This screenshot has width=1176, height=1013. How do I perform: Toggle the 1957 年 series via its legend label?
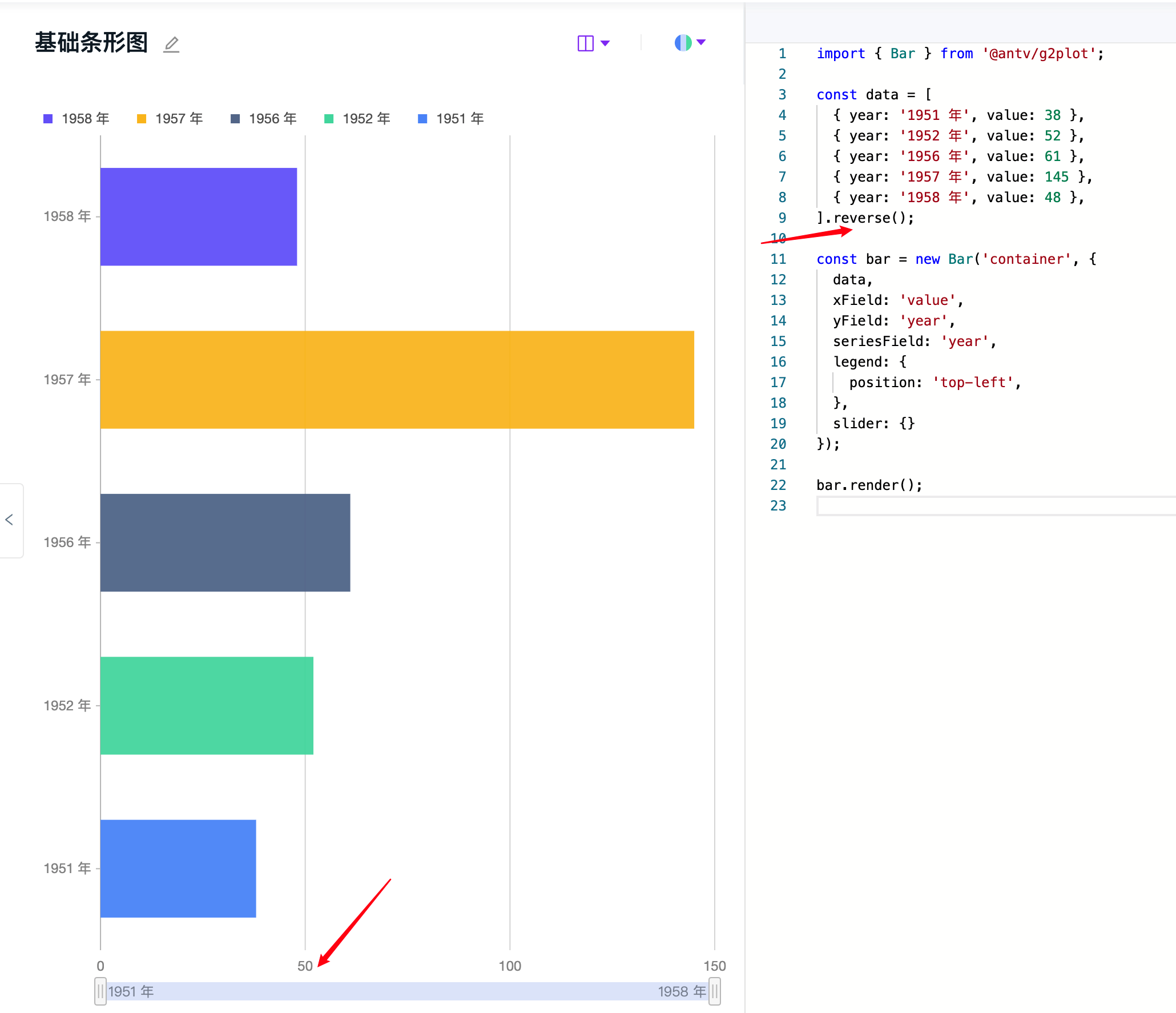[x=179, y=118]
